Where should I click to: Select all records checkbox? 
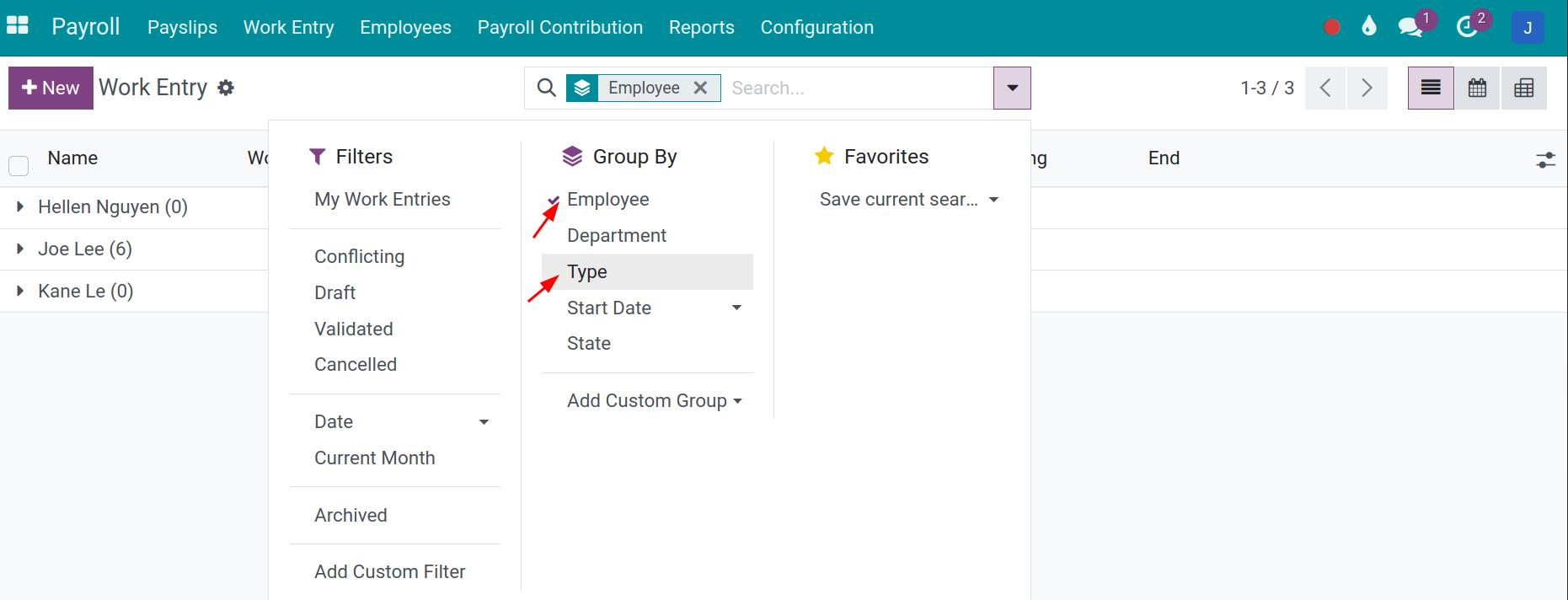tap(19, 165)
